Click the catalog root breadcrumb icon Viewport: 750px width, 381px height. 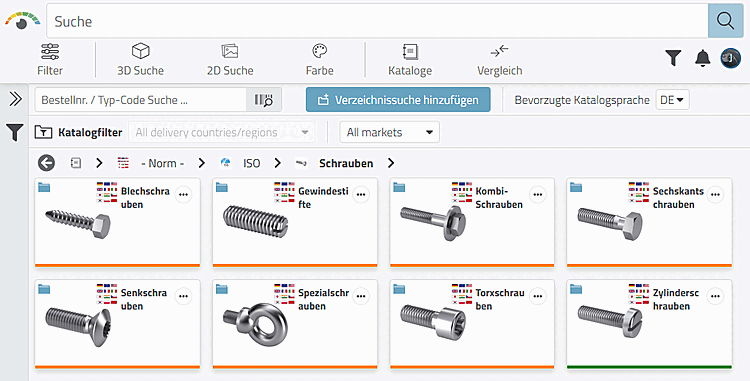click(x=76, y=163)
